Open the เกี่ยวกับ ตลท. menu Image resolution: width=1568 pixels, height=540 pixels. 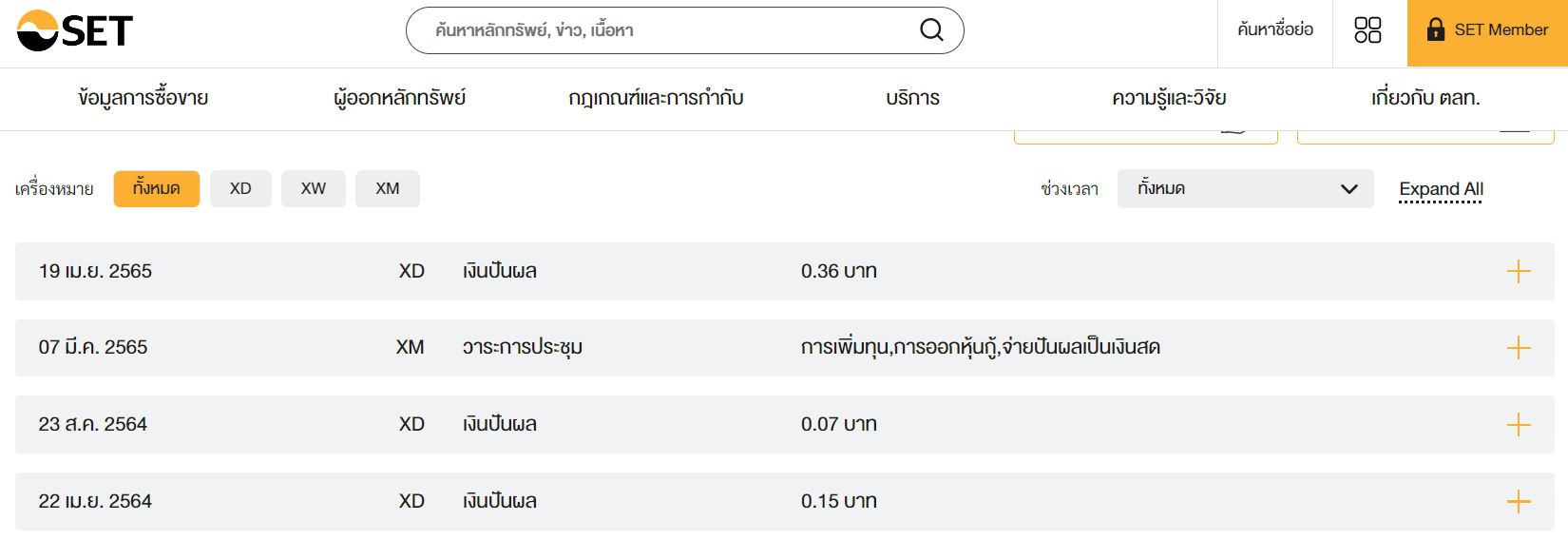pos(1425,98)
